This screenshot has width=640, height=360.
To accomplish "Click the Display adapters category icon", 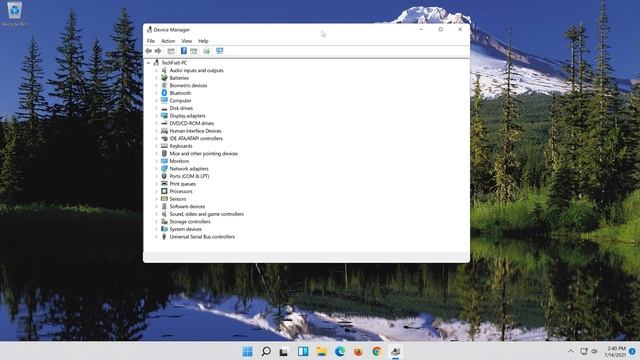I will tap(164, 116).
